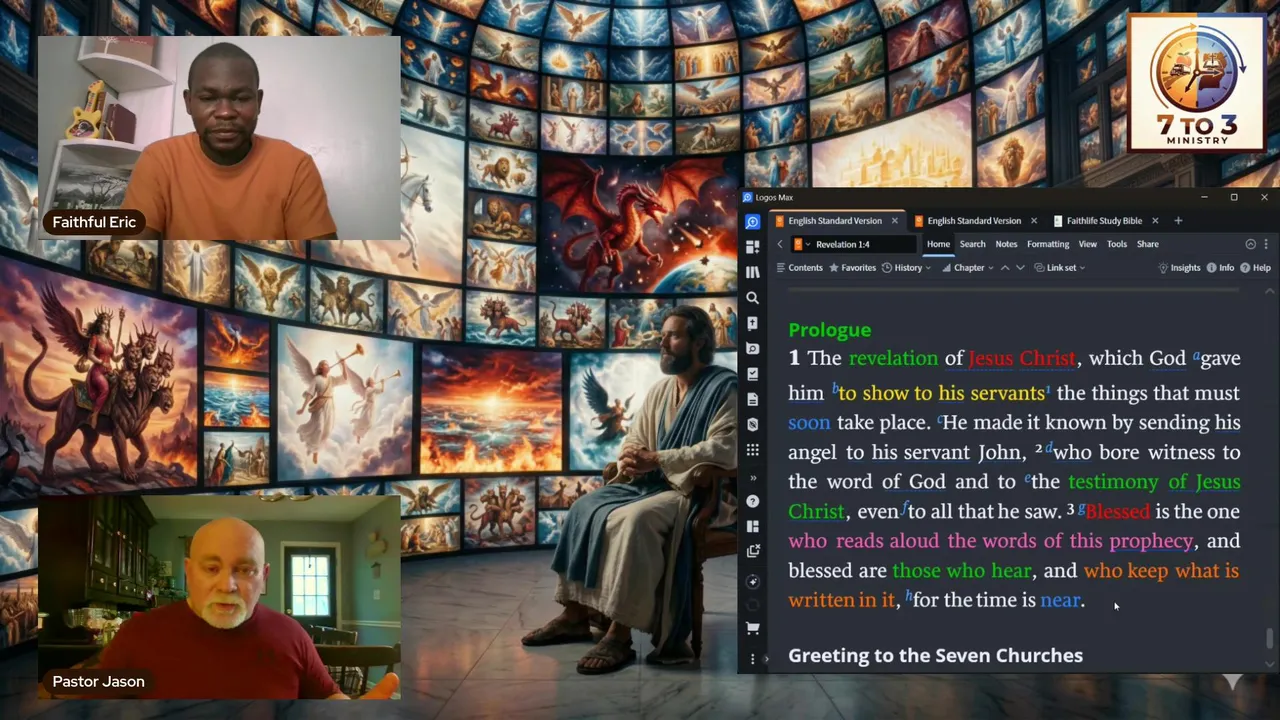Go back with the left arrow near reference box
This screenshot has height=720, width=1280.
780,244
